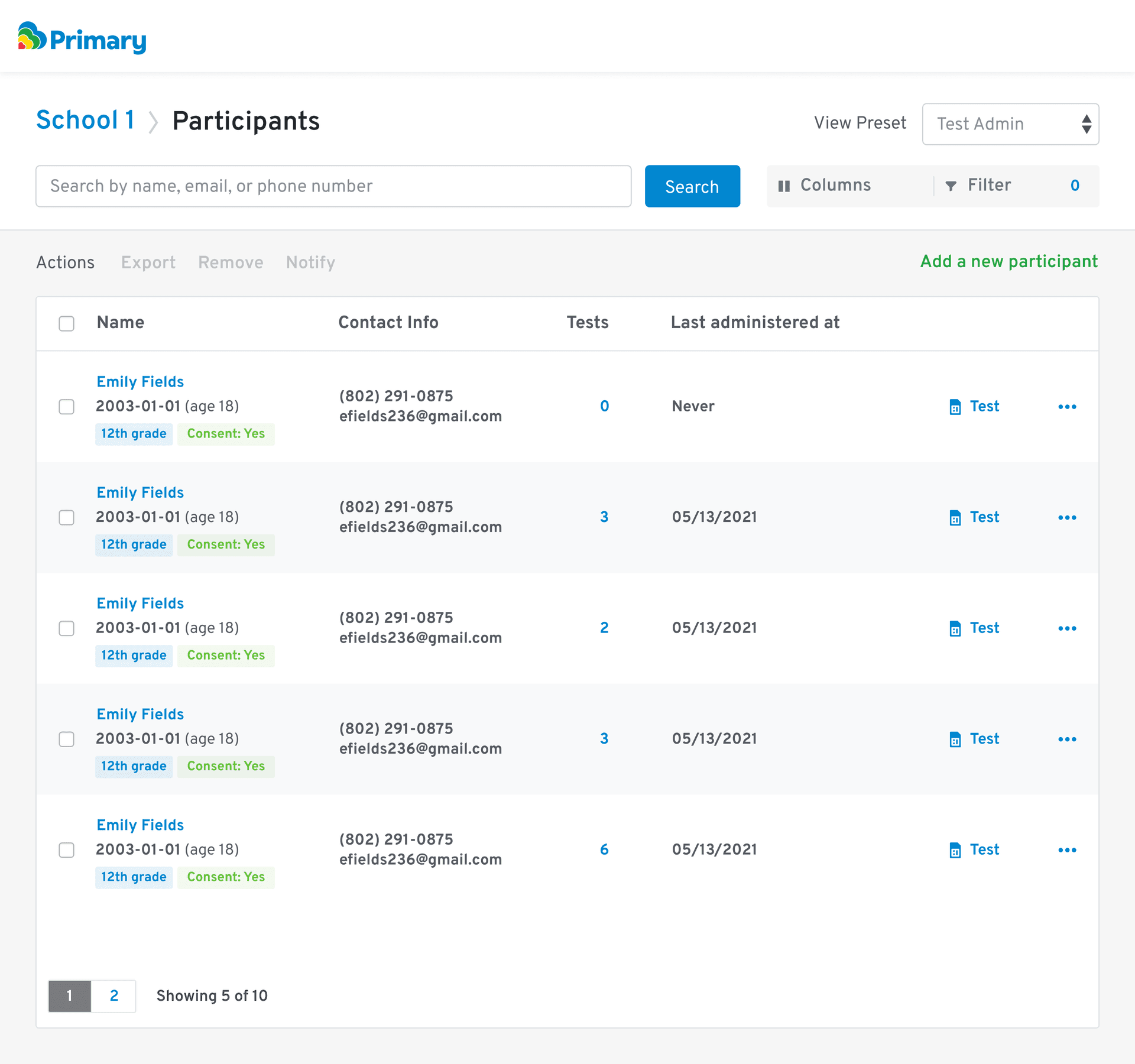Click the School 1 breadcrumb link
Image resolution: width=1135 pixels, height=1064 pixels.
[86, 121]
